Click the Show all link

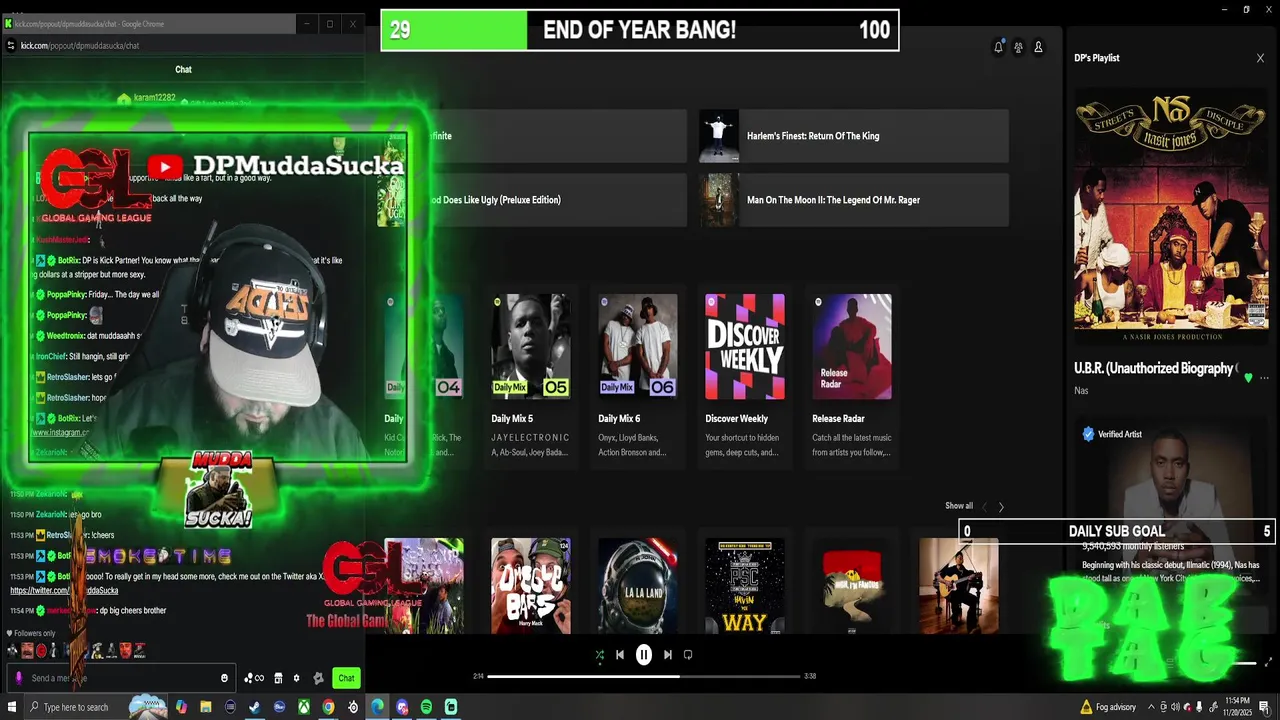click(x=958, y=506)
